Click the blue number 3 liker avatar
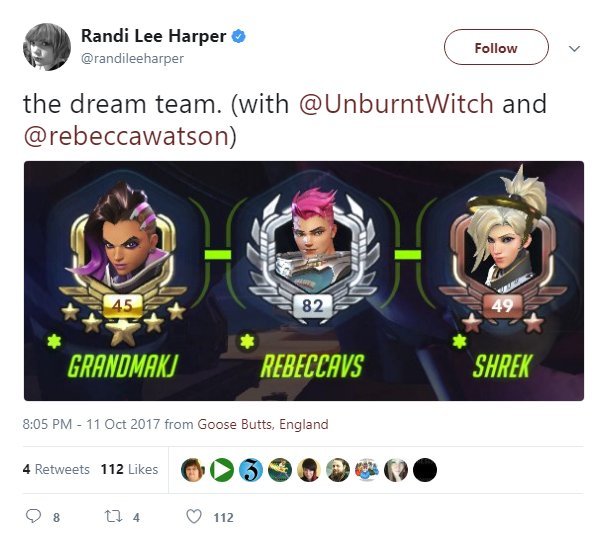This screenshot has width=595, height=542. (x=251, y=470)
